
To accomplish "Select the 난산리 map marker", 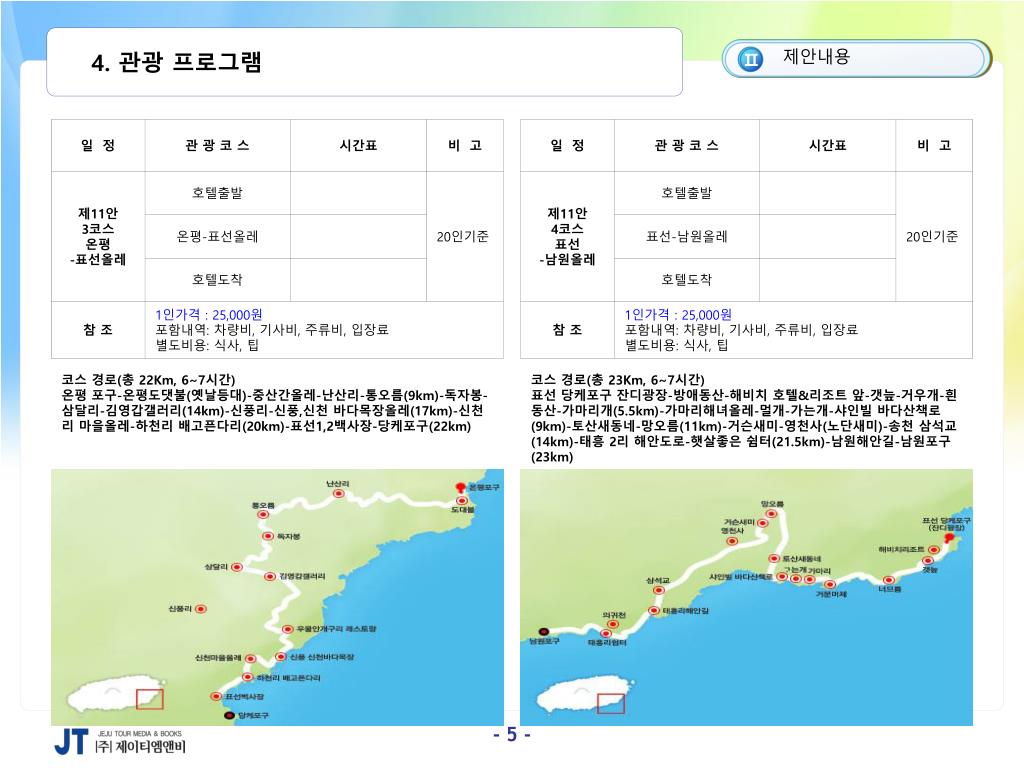I will point(338,494).
